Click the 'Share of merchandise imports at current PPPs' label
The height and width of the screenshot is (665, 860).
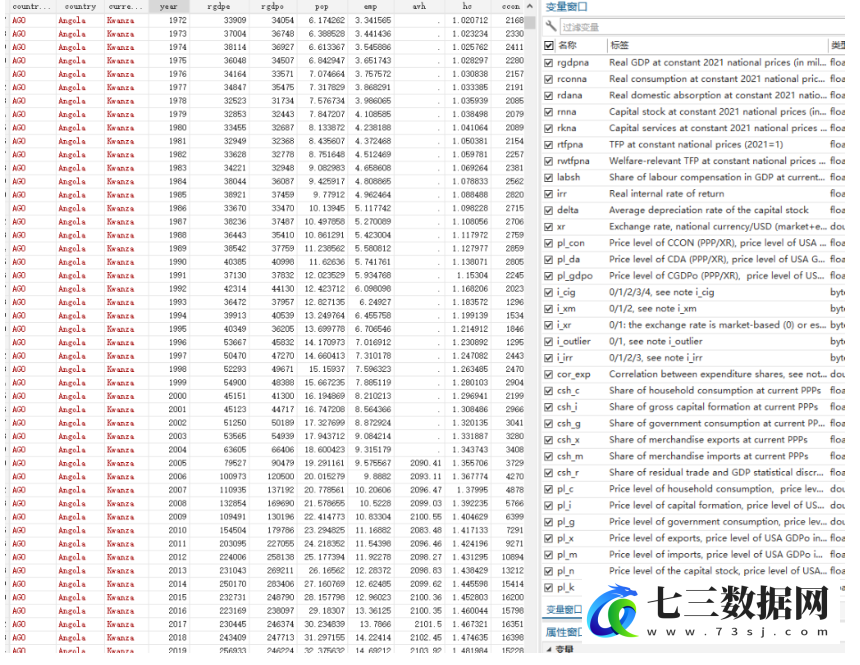708,457
